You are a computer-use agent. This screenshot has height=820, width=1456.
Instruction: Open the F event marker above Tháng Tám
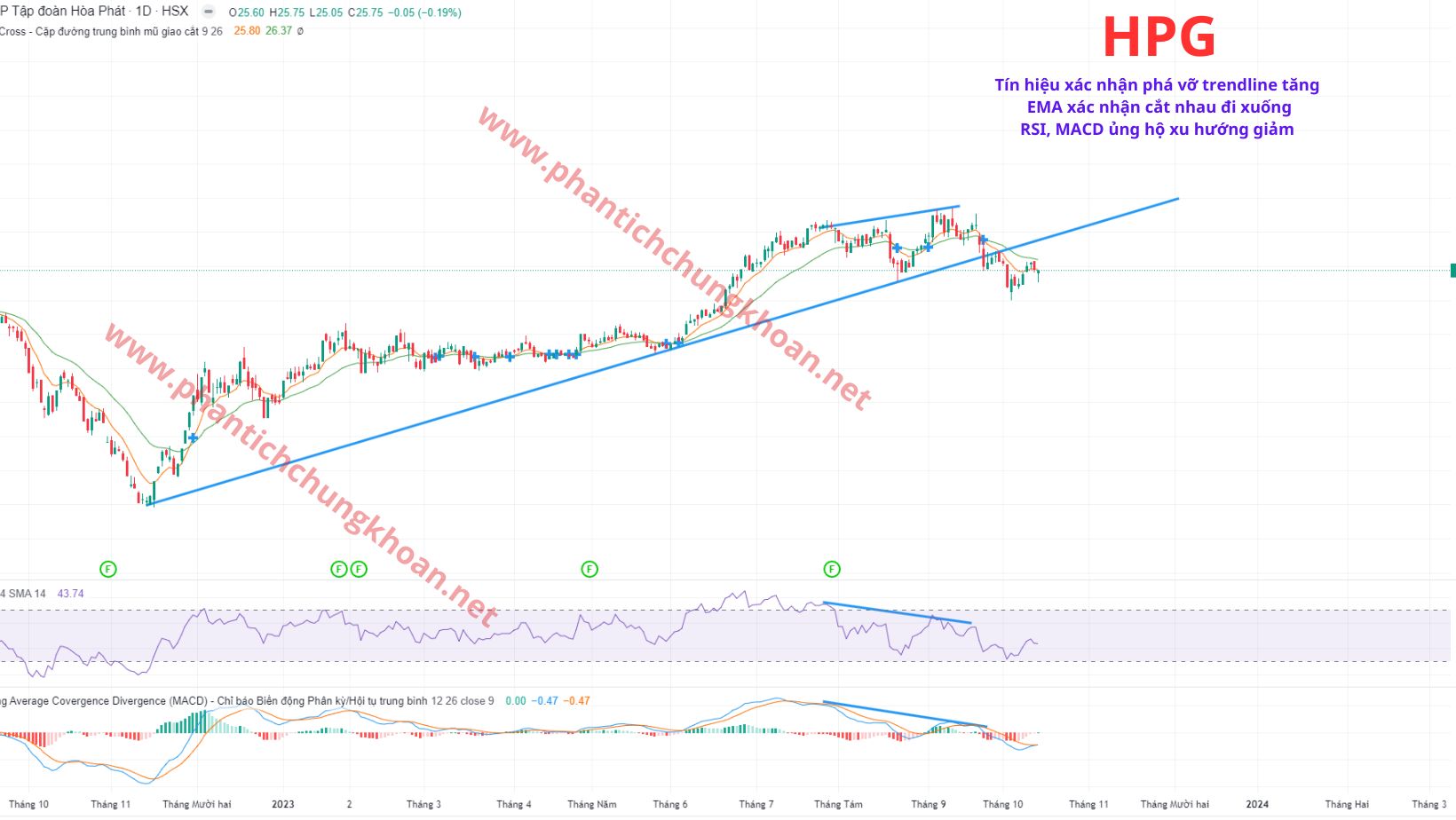pyautogui.click(x=832, y=569)
